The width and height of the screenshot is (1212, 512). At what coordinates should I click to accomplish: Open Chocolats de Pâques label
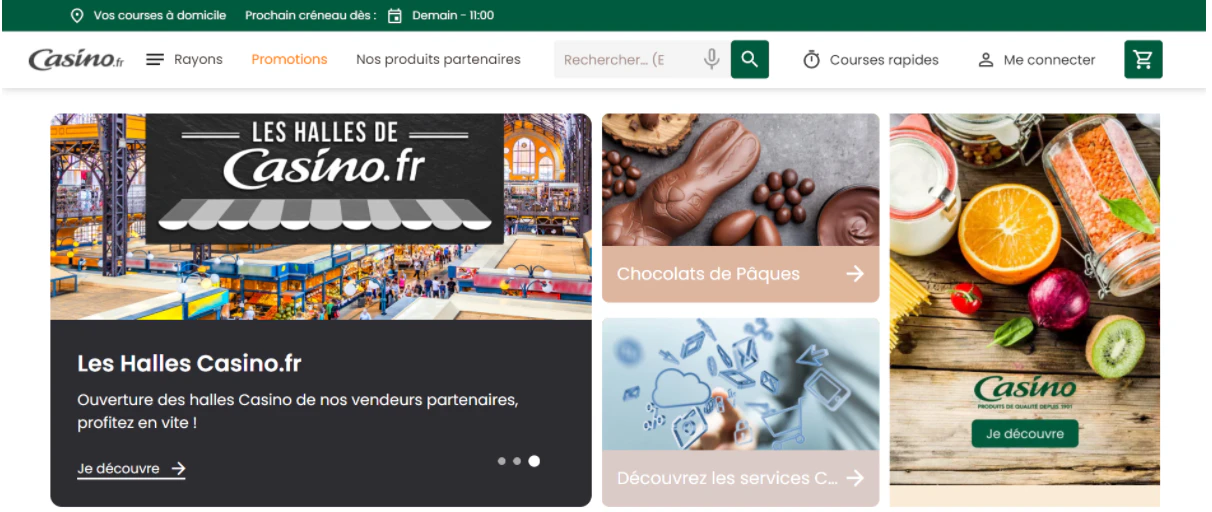point(708,273)
